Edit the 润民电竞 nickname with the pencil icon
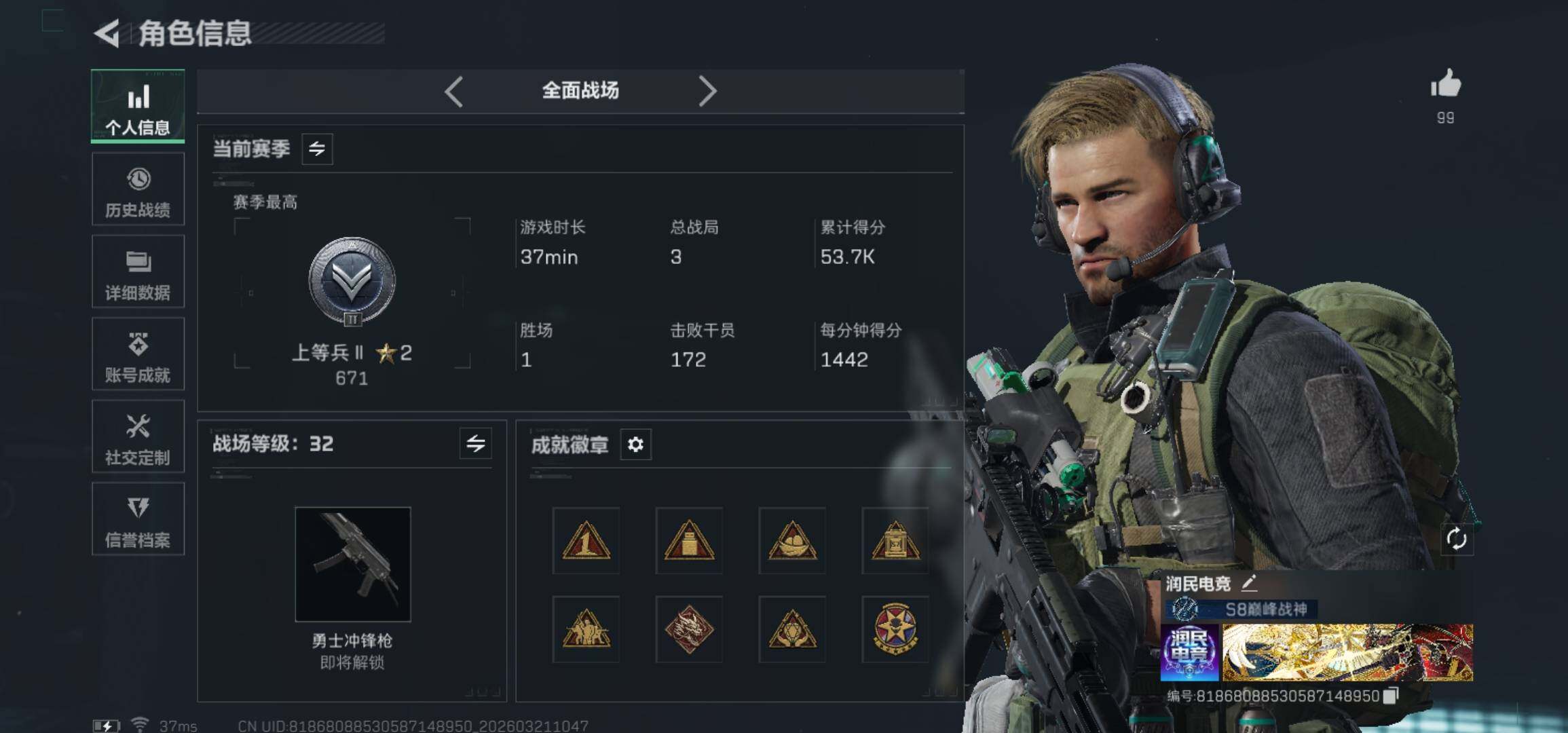The height and width of the screenshot is (733, 1568). pos(1249,583)
